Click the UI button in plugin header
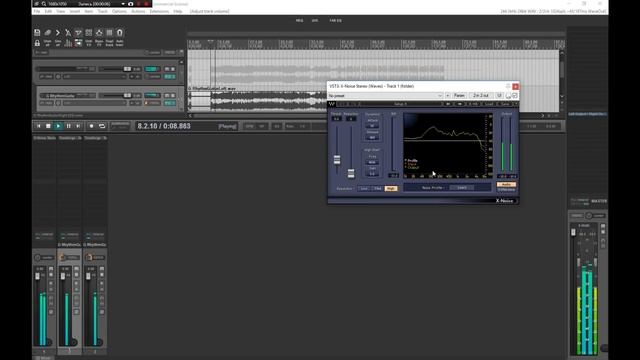Viewport: 640px width, 360px height. pyautogui.click(x=499, y=96)
